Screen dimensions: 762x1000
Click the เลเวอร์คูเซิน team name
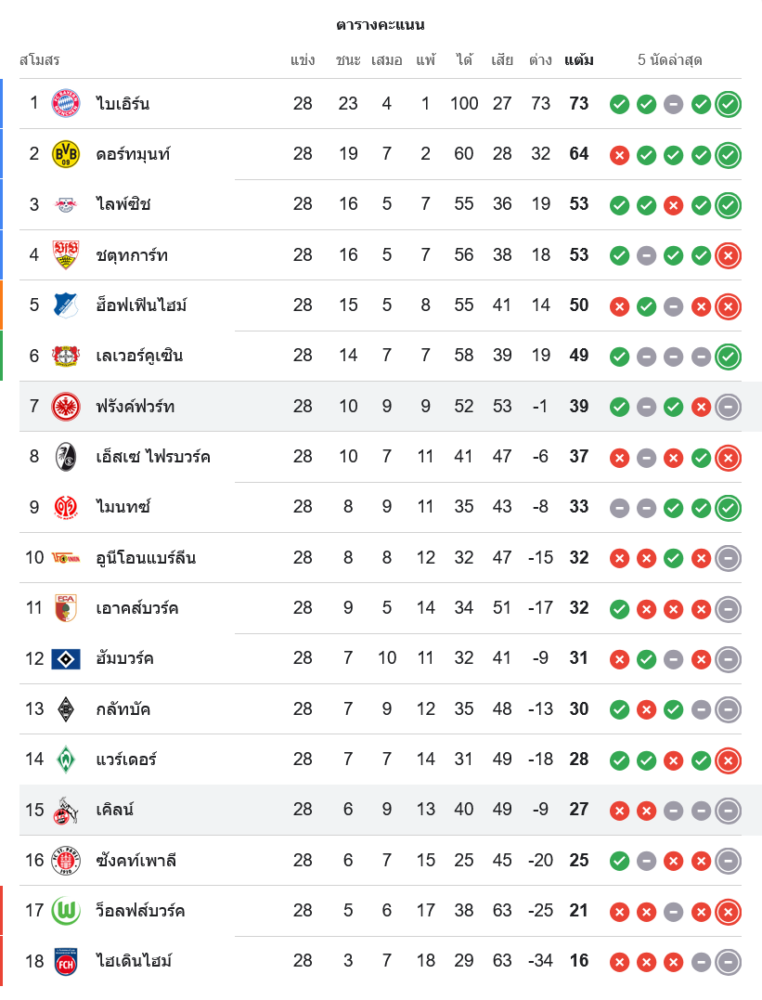139,355
